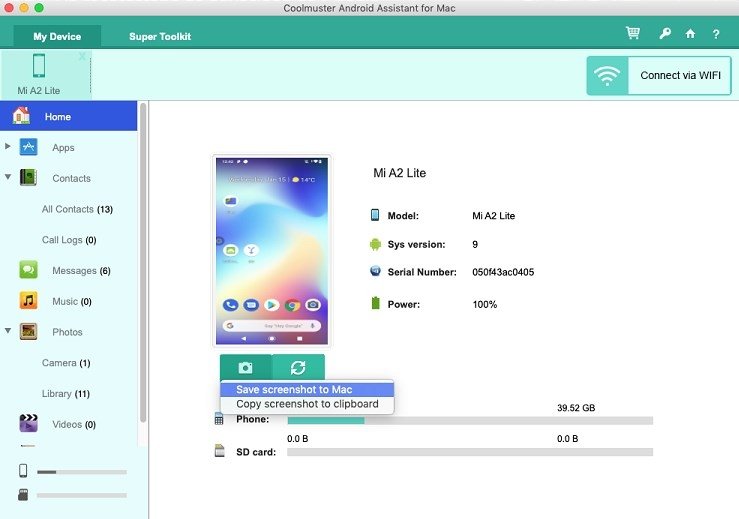739x519 pixels.
Task: Choose Save screenshot to Mac
Action: pos(307,389)
